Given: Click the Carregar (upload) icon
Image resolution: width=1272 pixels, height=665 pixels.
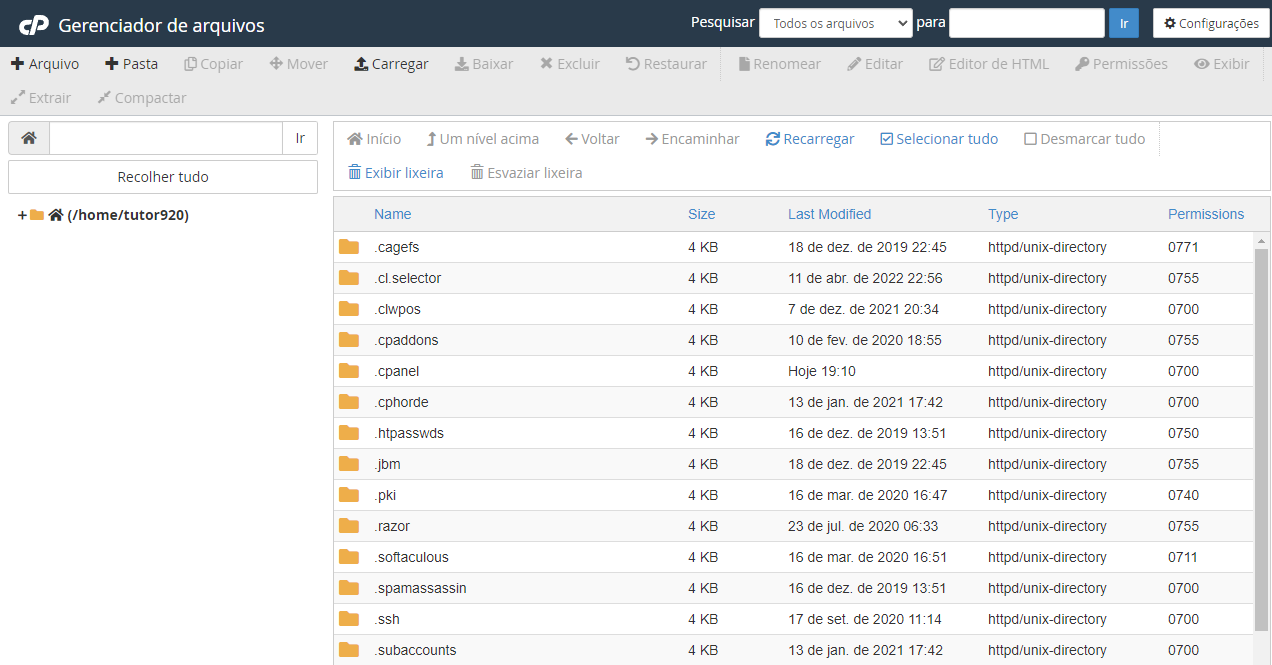Looking at the screenshot, I should click(x=359, y=63).
